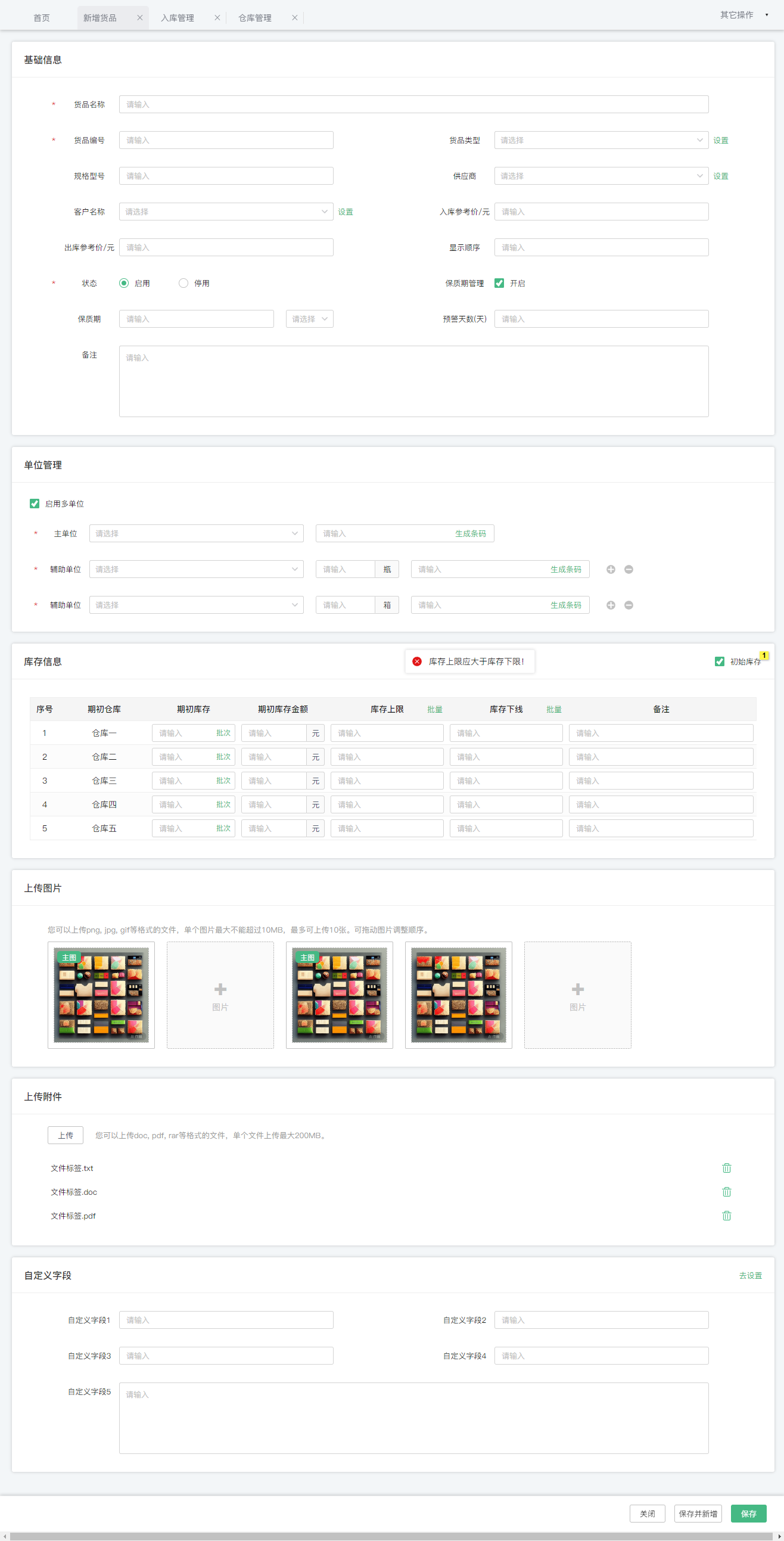784x1541 pixels.
Task: Click 批次 in the 仓库三 row
Action: (x=223, y=781)
